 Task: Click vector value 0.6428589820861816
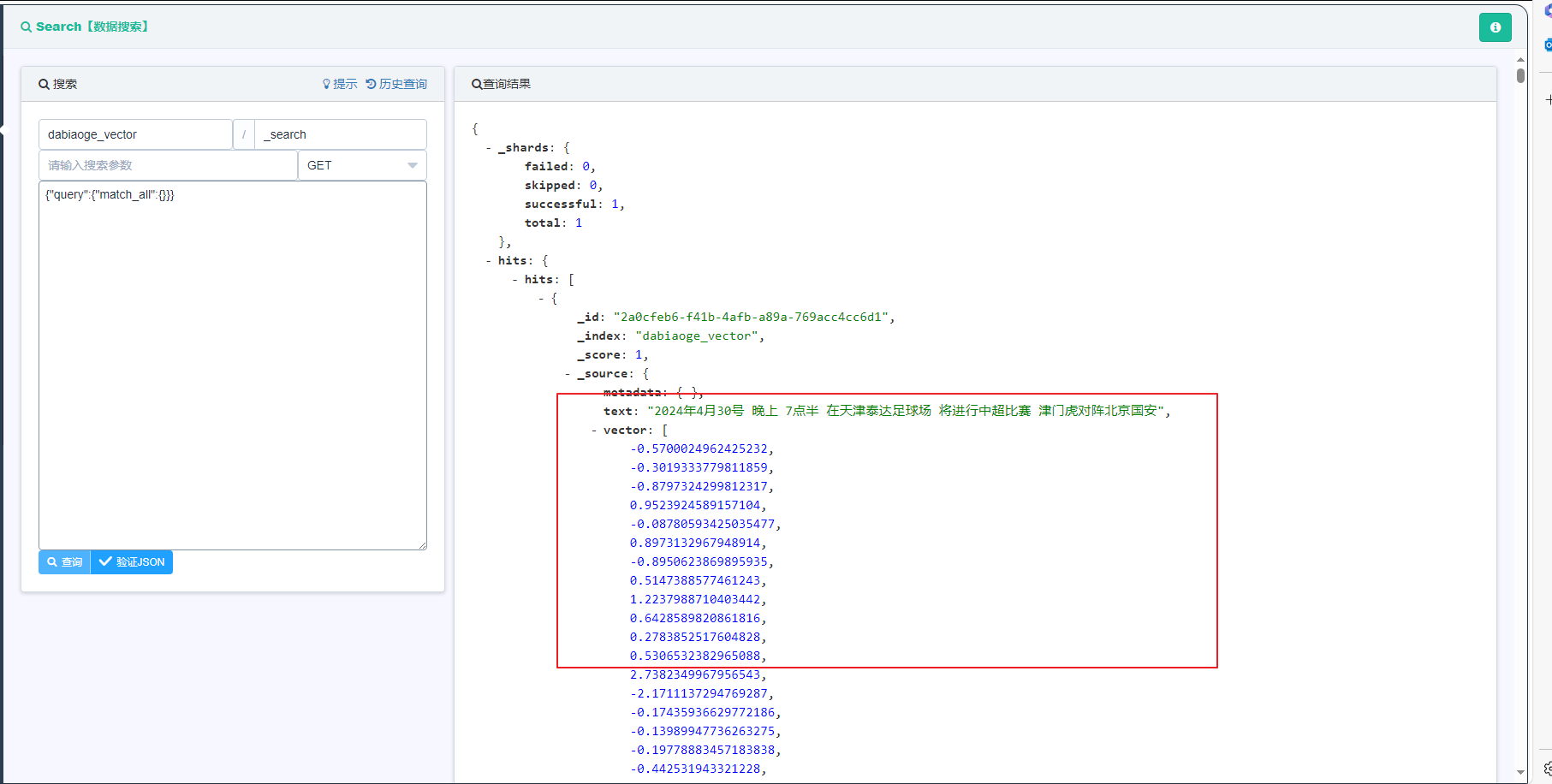point(695,618)
